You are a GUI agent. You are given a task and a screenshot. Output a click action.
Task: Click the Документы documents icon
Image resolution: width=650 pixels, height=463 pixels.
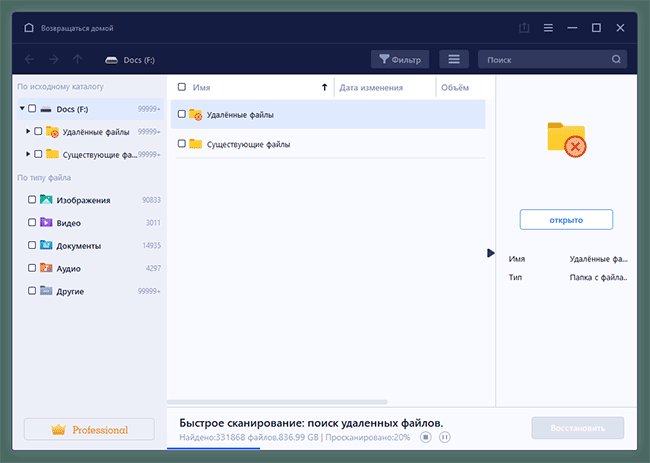pos(46,245)
